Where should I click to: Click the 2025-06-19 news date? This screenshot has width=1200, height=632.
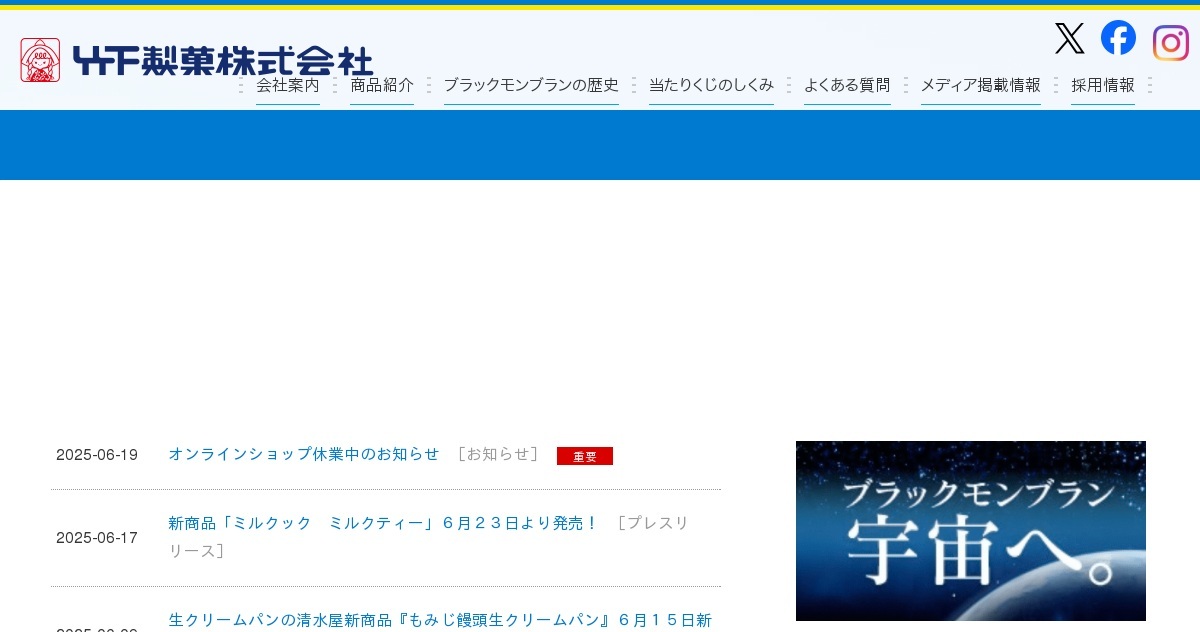pyautogui.click(x=97, y=455)
